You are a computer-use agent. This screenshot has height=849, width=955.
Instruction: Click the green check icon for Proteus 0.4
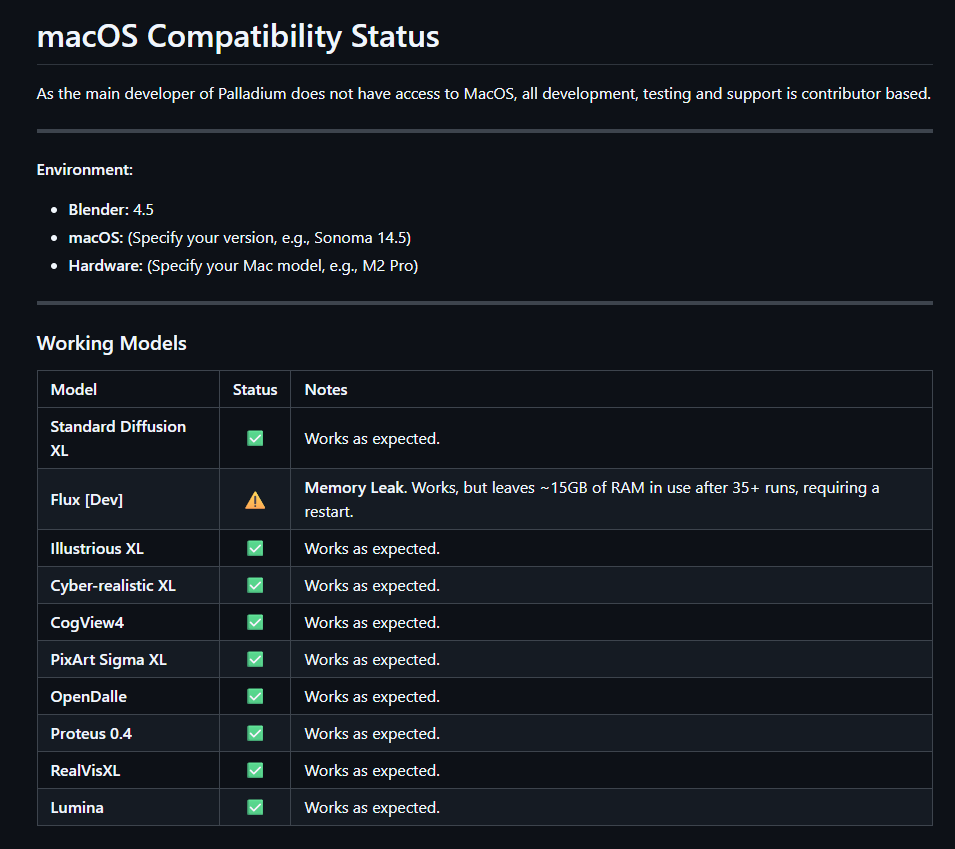pos(255,733)
